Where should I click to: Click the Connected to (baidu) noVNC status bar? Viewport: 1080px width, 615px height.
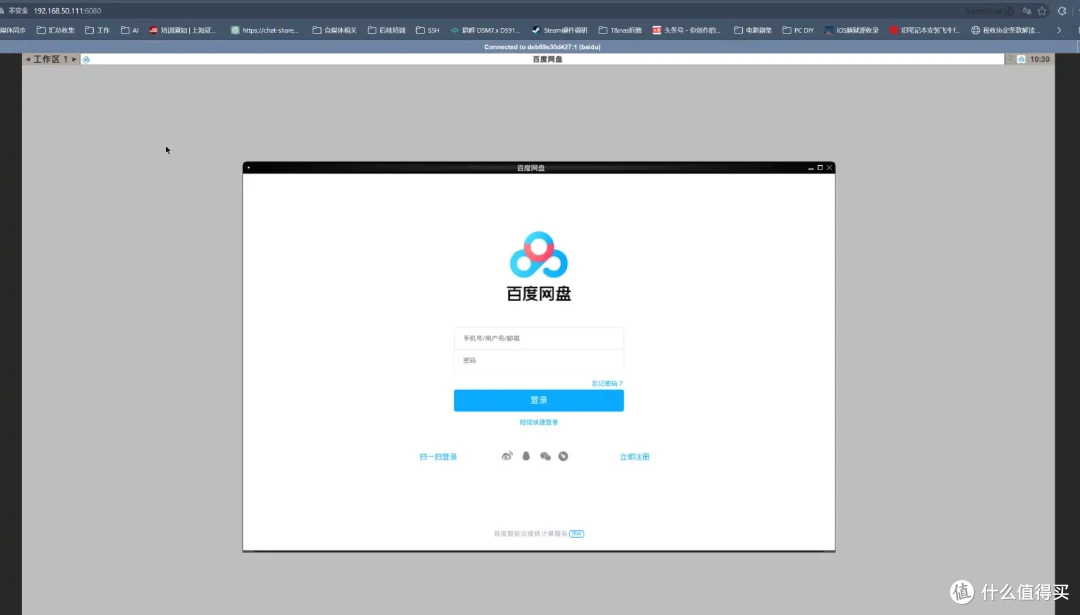click(x=542, y=47)
